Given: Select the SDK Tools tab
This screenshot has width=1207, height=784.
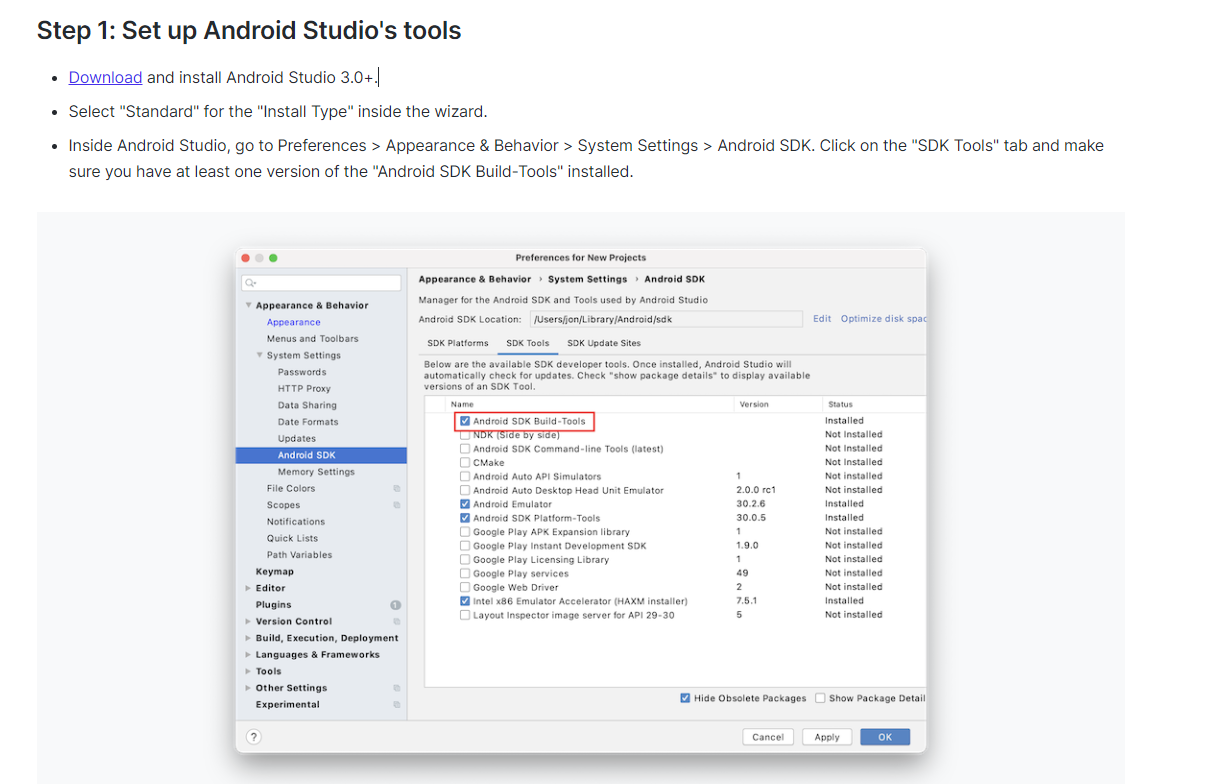Looking at the screenshot, I should click(528, 343).
